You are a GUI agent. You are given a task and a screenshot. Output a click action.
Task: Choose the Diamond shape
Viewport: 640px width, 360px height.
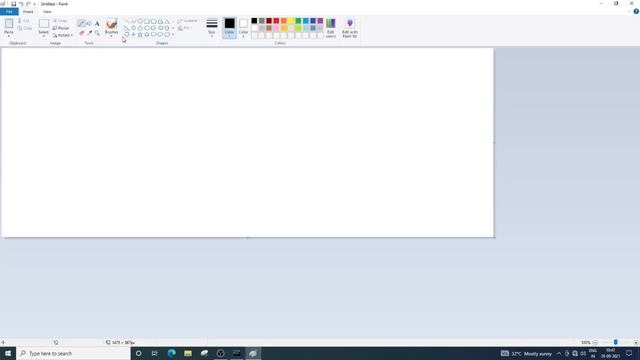point(133,28)
